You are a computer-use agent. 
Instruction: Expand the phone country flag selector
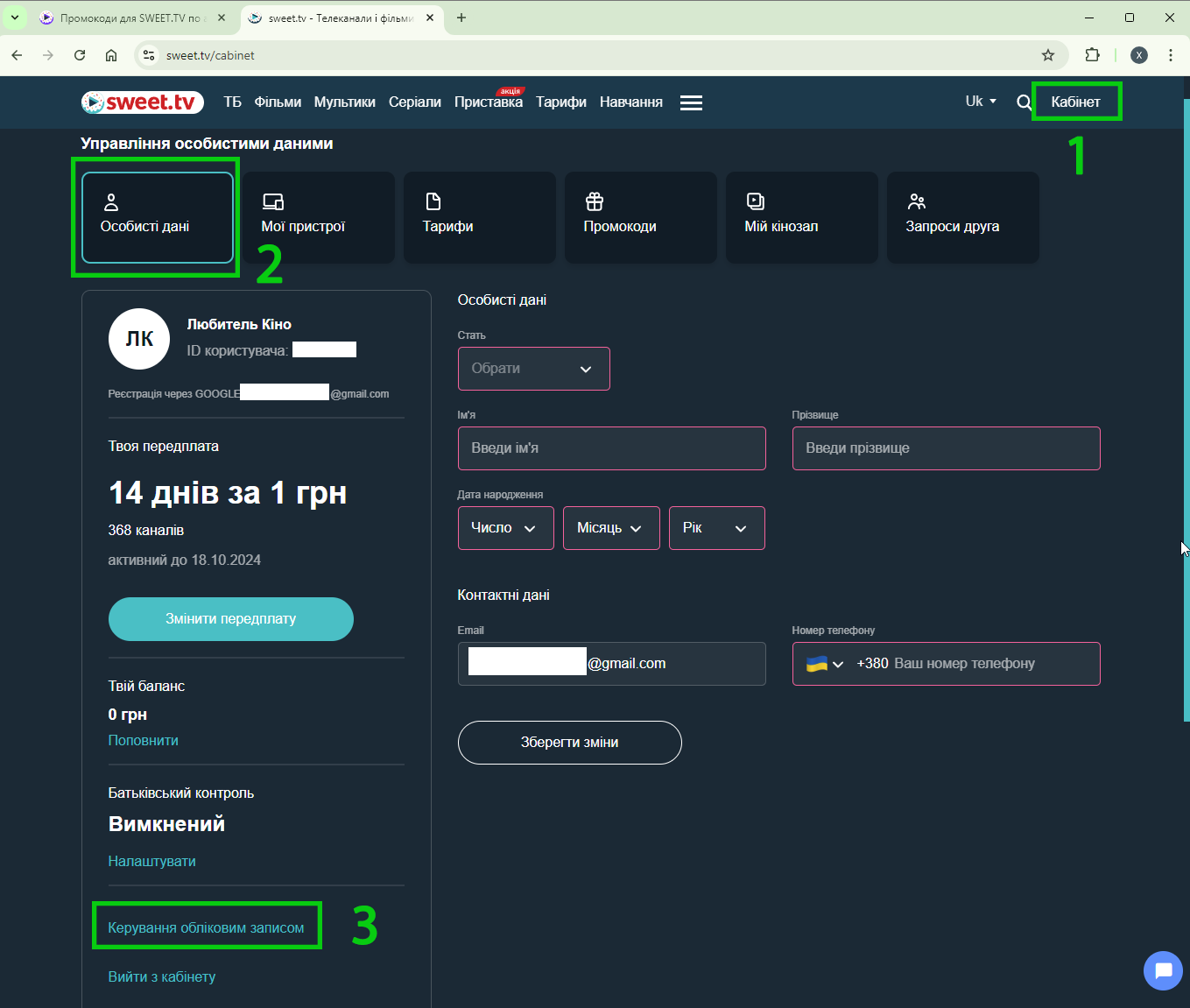[824, 664]
